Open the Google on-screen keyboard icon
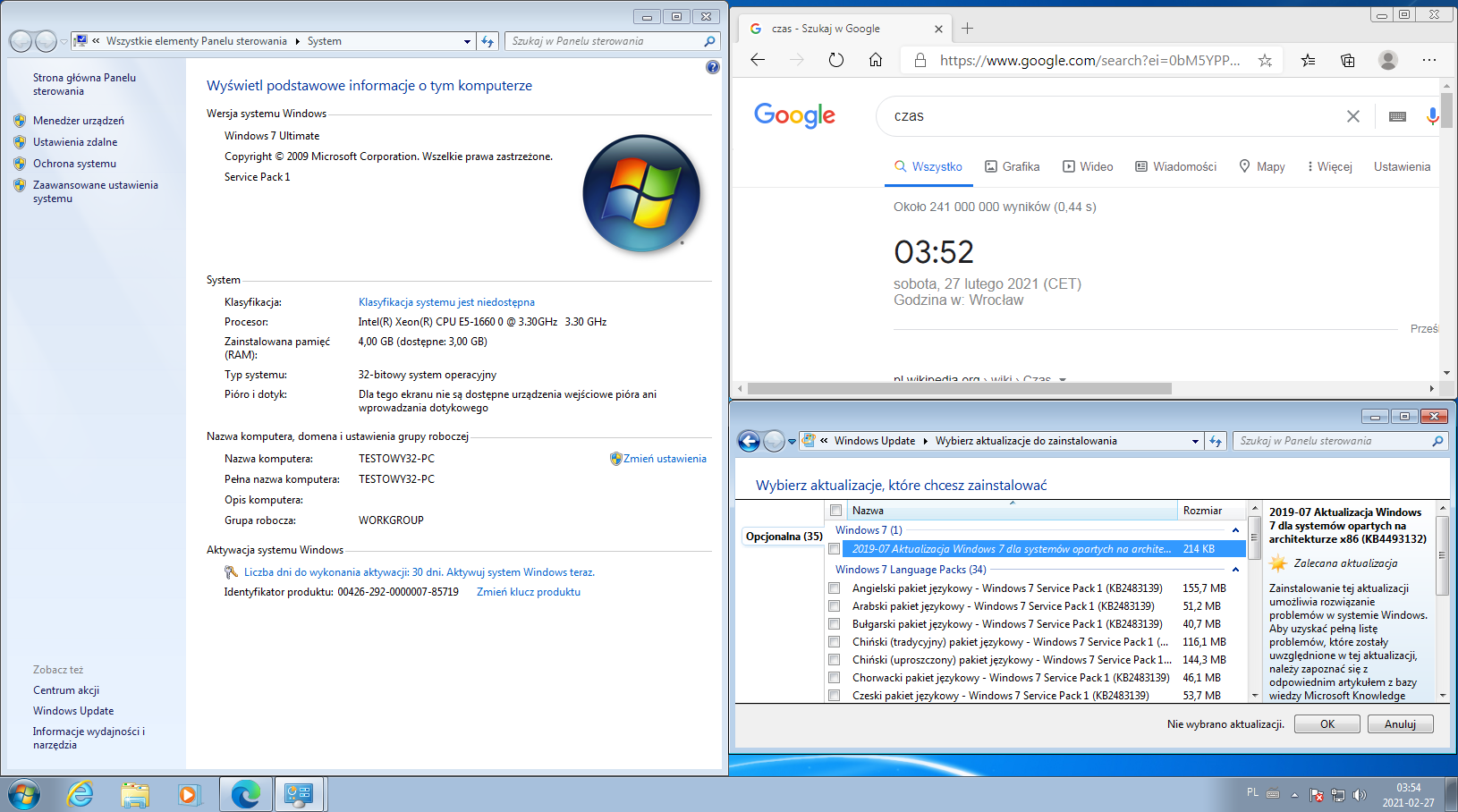 (1398, 116)
